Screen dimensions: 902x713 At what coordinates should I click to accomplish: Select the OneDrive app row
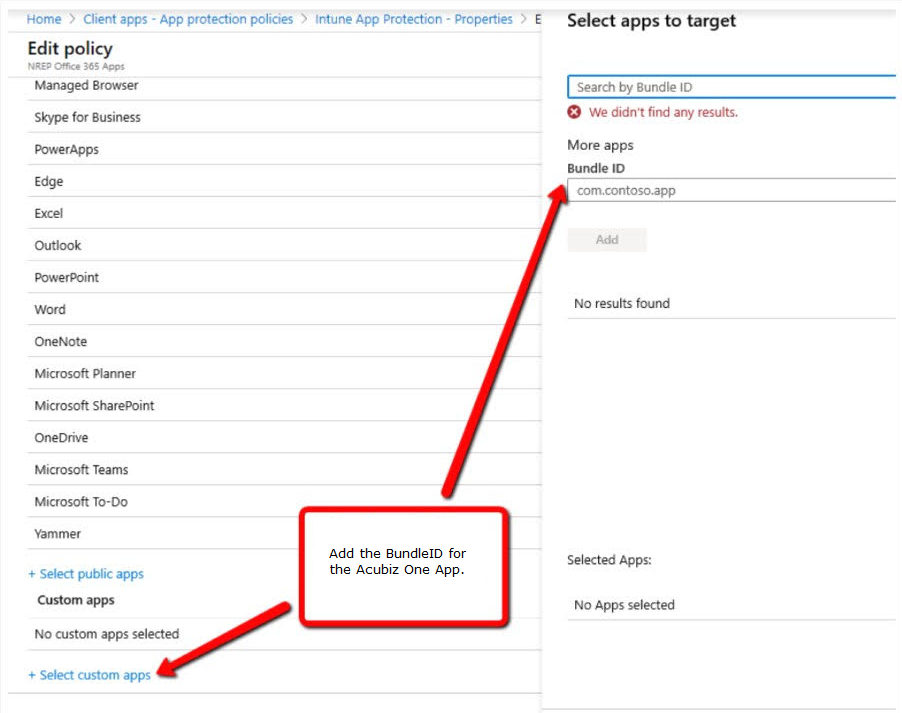(x=284, y=438)
